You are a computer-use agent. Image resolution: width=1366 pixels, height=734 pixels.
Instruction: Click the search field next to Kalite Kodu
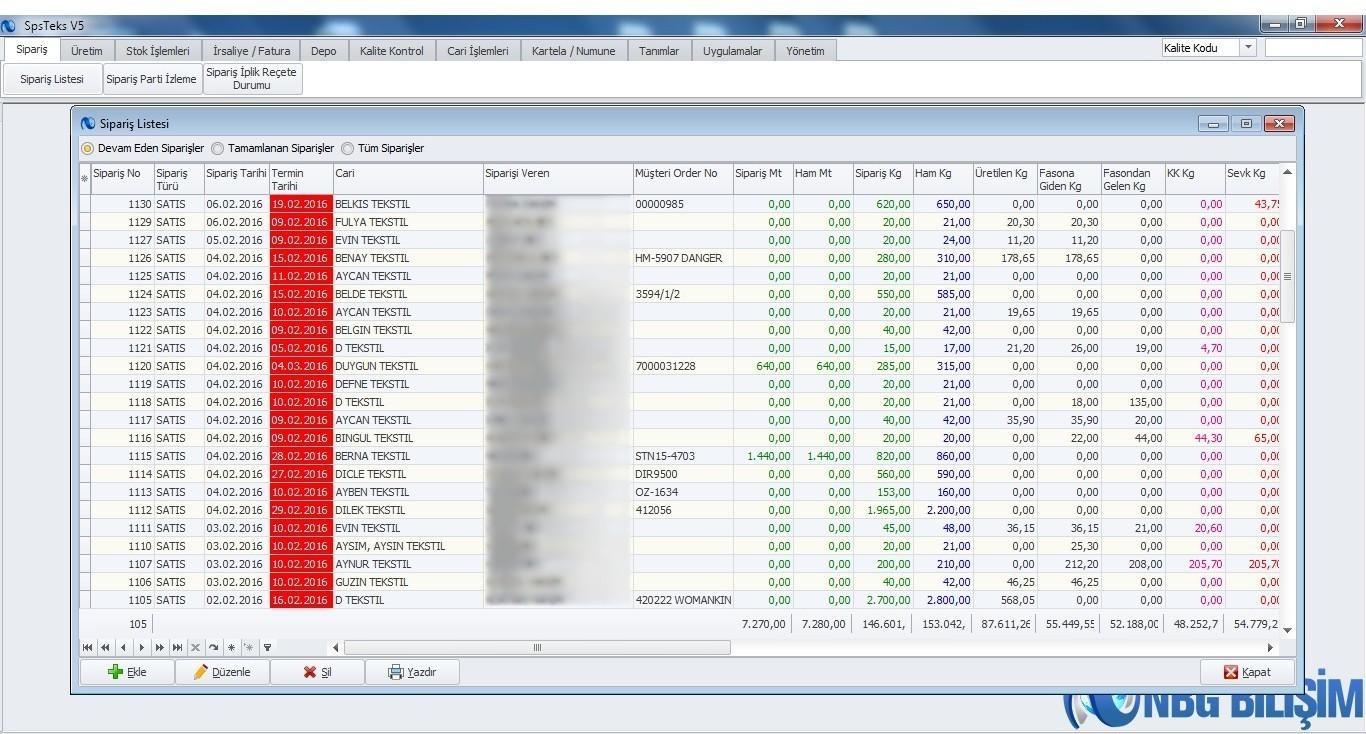pos(1313,48)
